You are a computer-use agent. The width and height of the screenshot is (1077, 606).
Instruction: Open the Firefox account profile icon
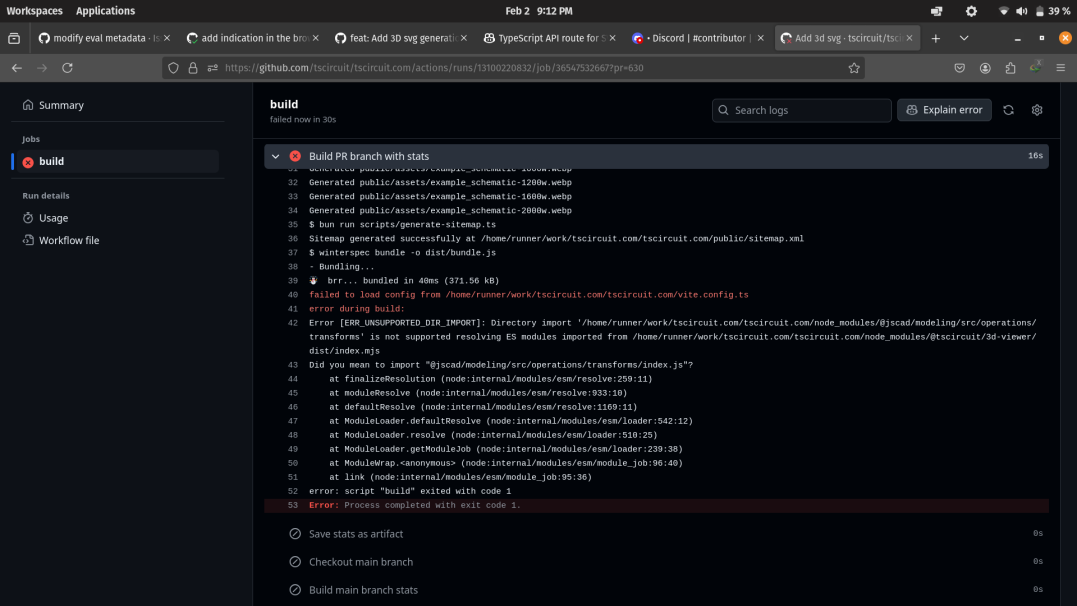[985, 68]
